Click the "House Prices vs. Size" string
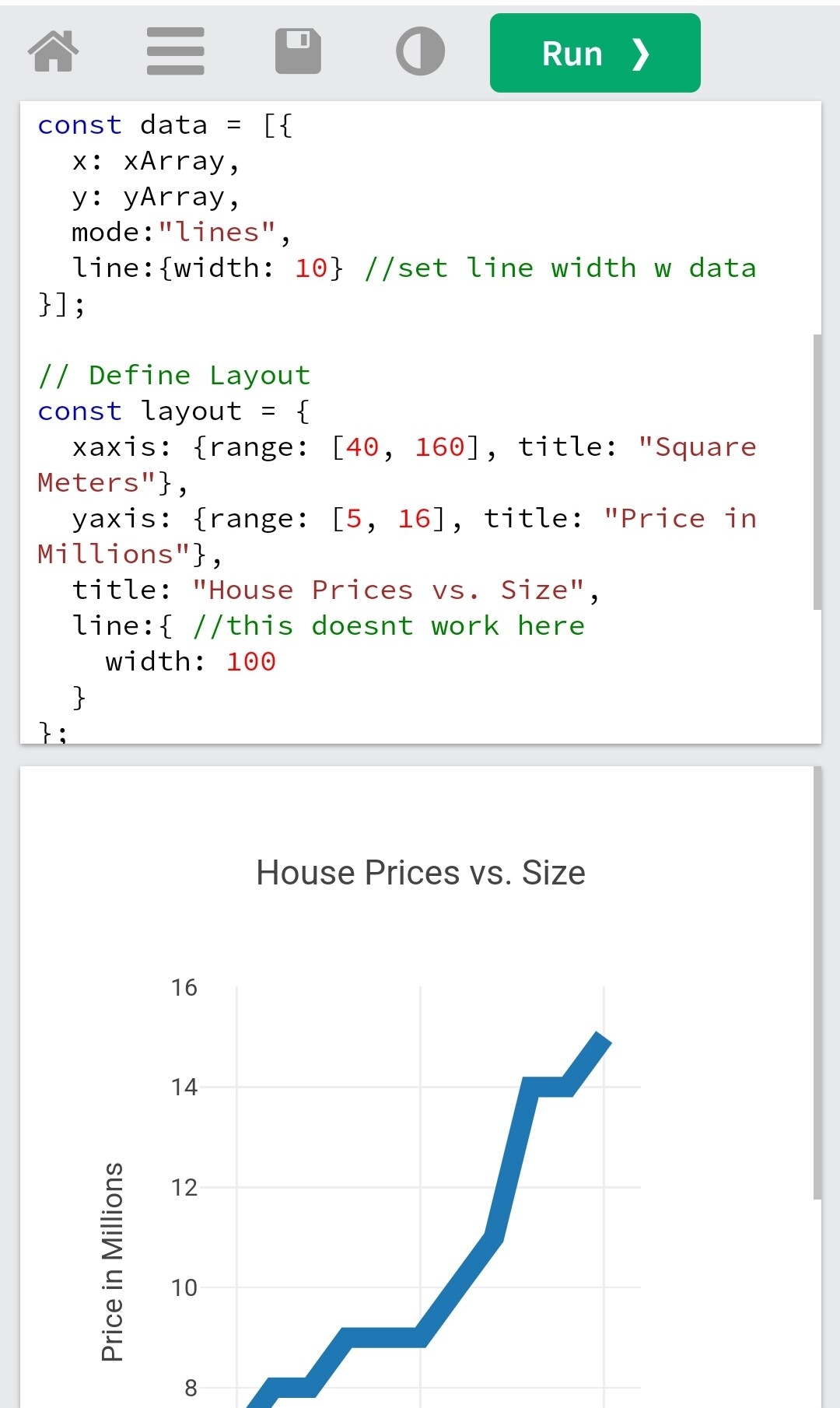Viewport: 840px width, 1408px height. [x=388, y=590]
